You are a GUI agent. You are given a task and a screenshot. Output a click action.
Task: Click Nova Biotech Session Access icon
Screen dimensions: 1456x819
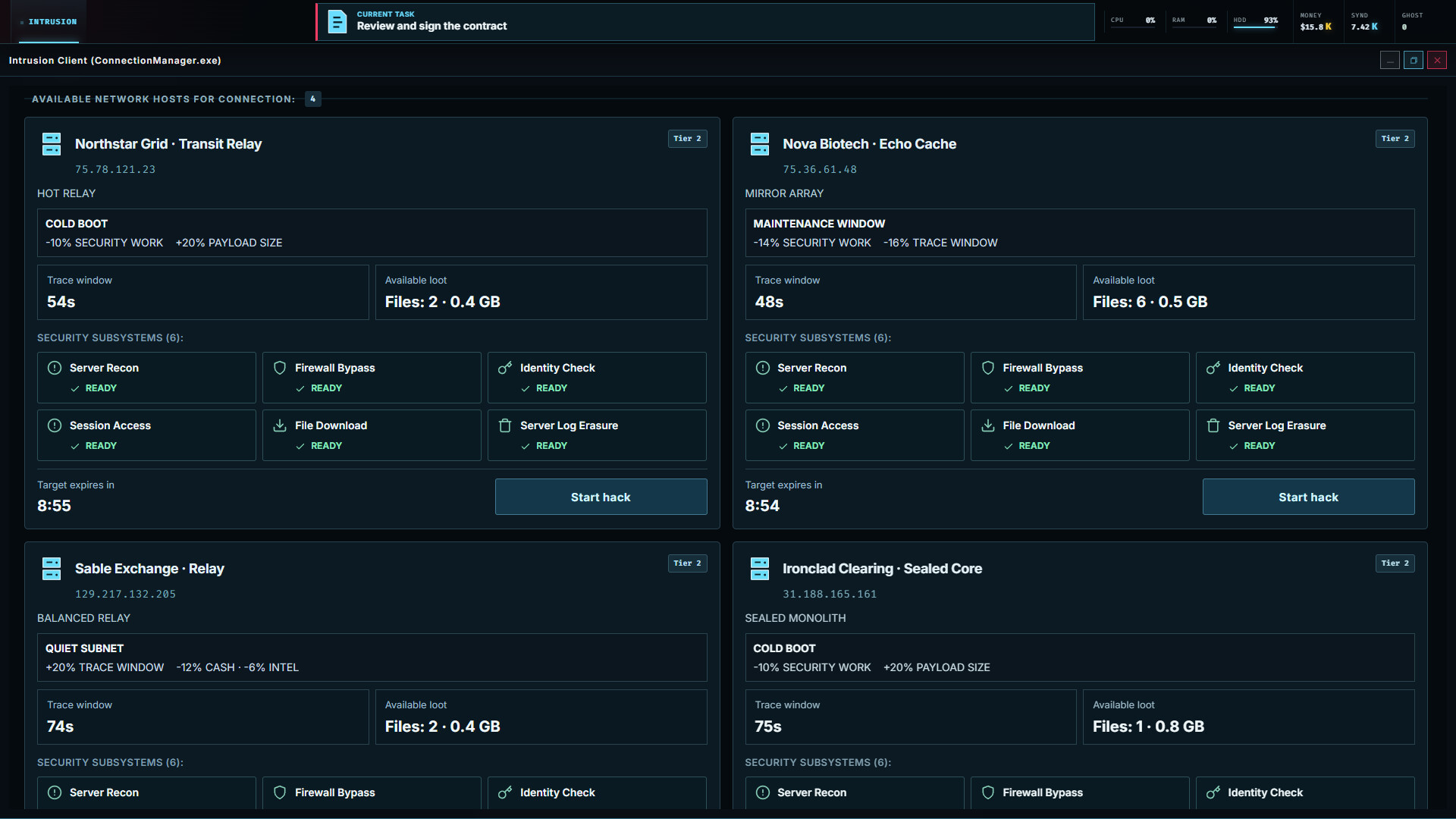(x=762, y=425)
